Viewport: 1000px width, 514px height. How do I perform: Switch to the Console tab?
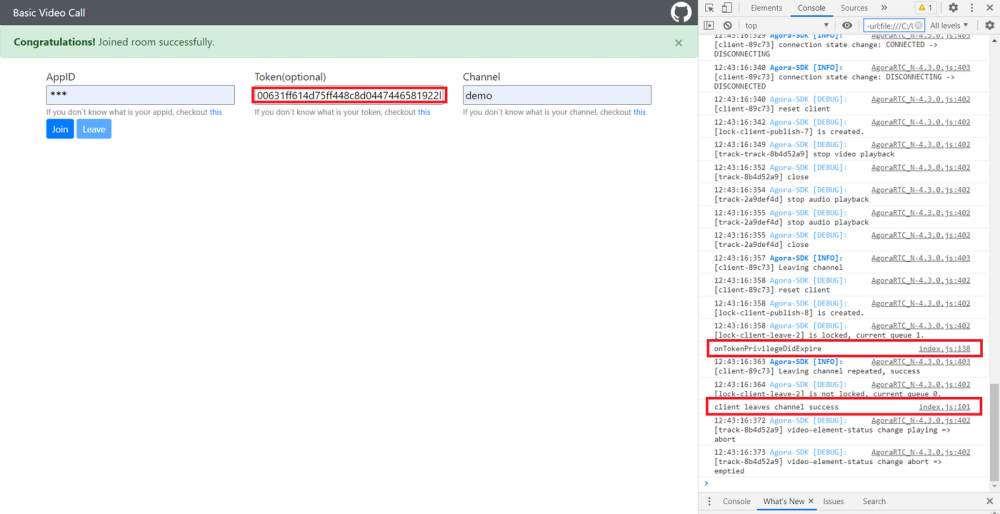tap(811, 8)
